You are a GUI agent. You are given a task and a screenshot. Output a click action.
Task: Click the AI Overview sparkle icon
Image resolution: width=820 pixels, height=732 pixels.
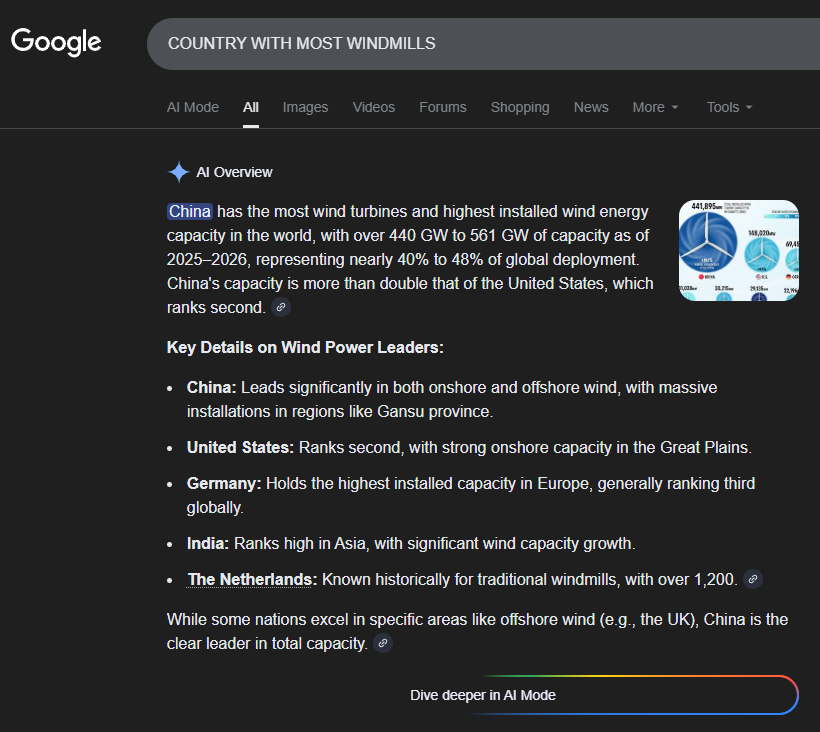click(x=178, y=172)
